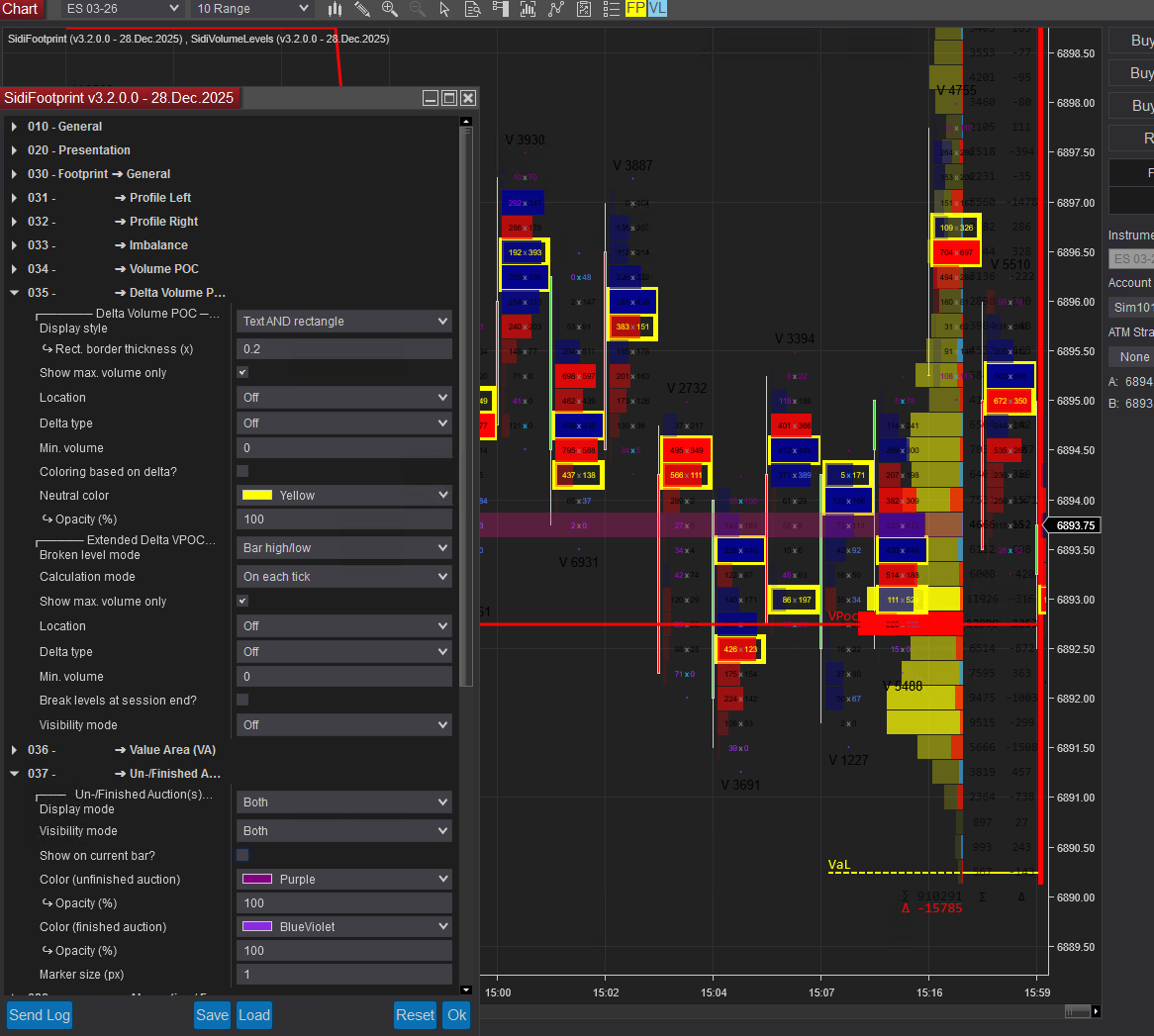Click the yellow FP toolbar button
The width and height of the screenshot is (1154, 1036).
pyautogui.click(x=635, y=9)
